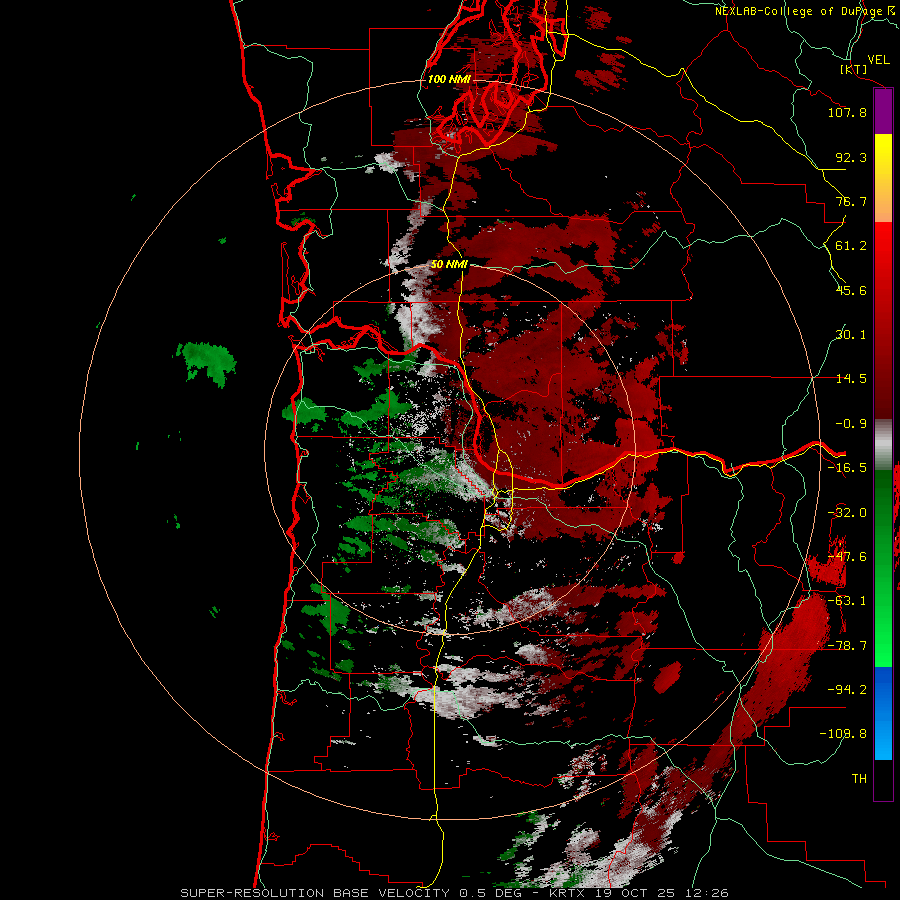The width and height of the screenshot is (900, 900).
Task: Click the VEL legend heading
Action: tap(878, 60)
